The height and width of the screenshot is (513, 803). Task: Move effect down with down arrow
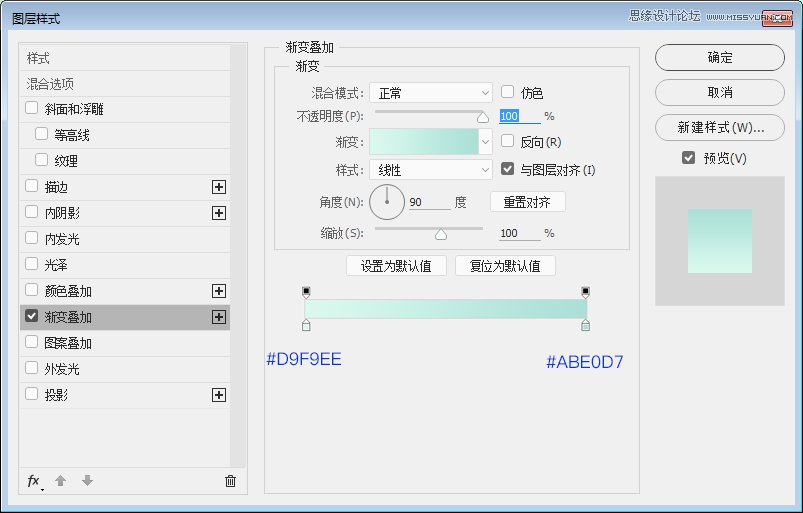[x=88, y=481]
